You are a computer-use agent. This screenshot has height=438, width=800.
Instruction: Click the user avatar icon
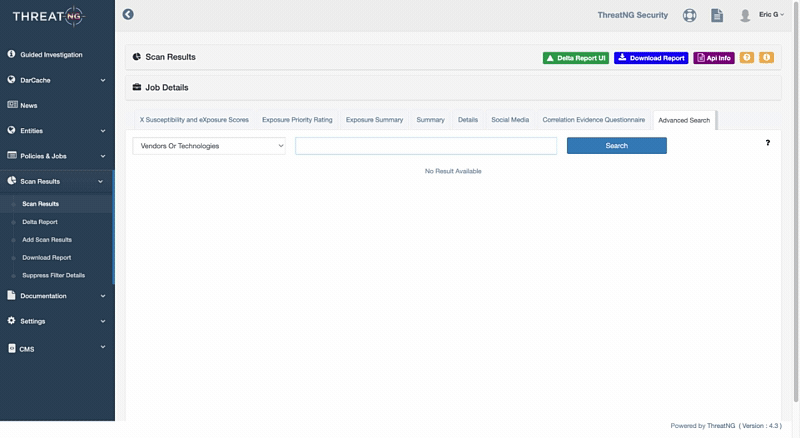745,16
